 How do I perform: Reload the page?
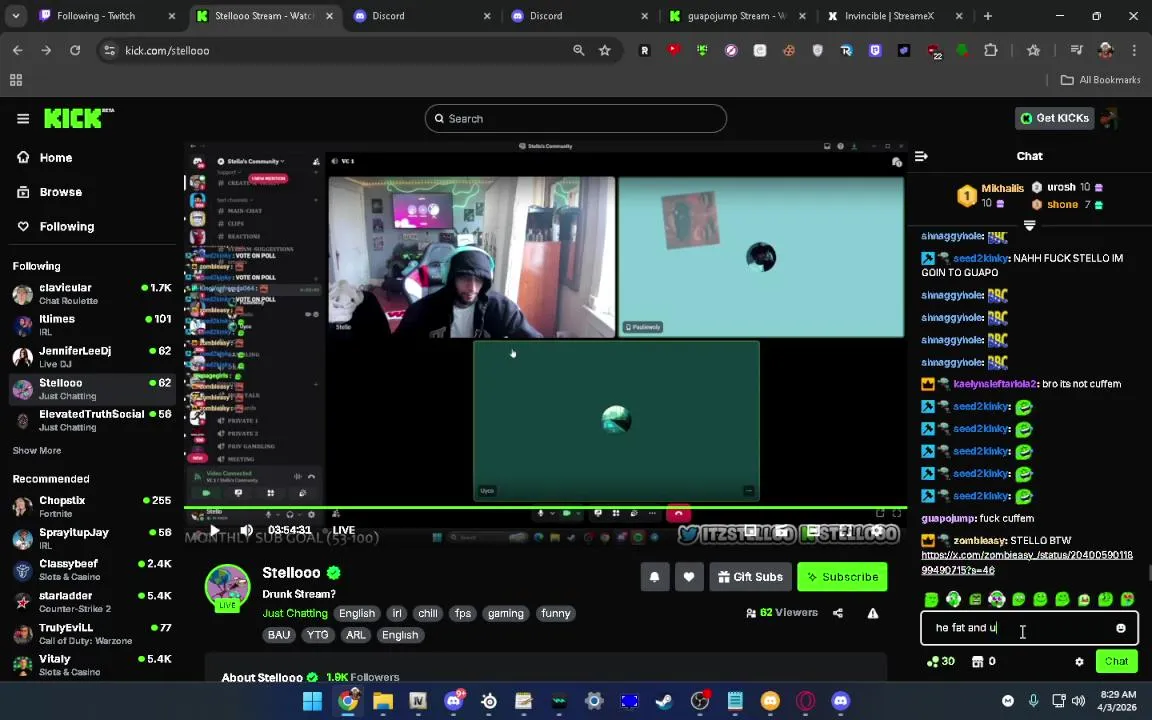(x=75, y=50)
